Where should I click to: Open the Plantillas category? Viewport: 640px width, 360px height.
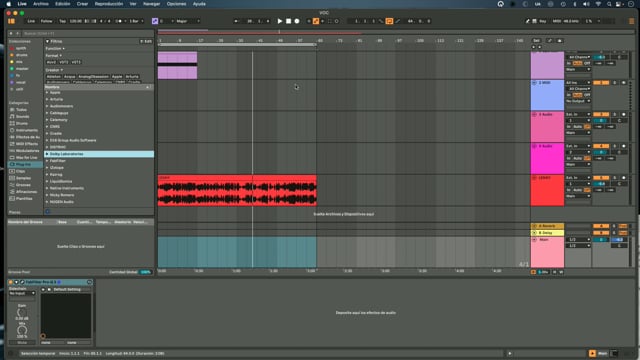[x=24, y=198]
